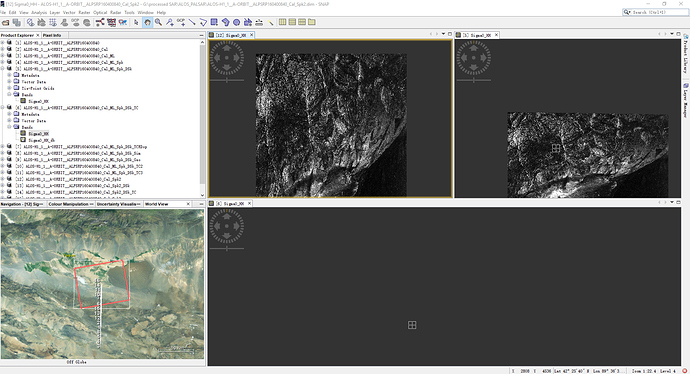
Task: Select Vector Data folder under product [5]
Action: [x=34, y=82]
